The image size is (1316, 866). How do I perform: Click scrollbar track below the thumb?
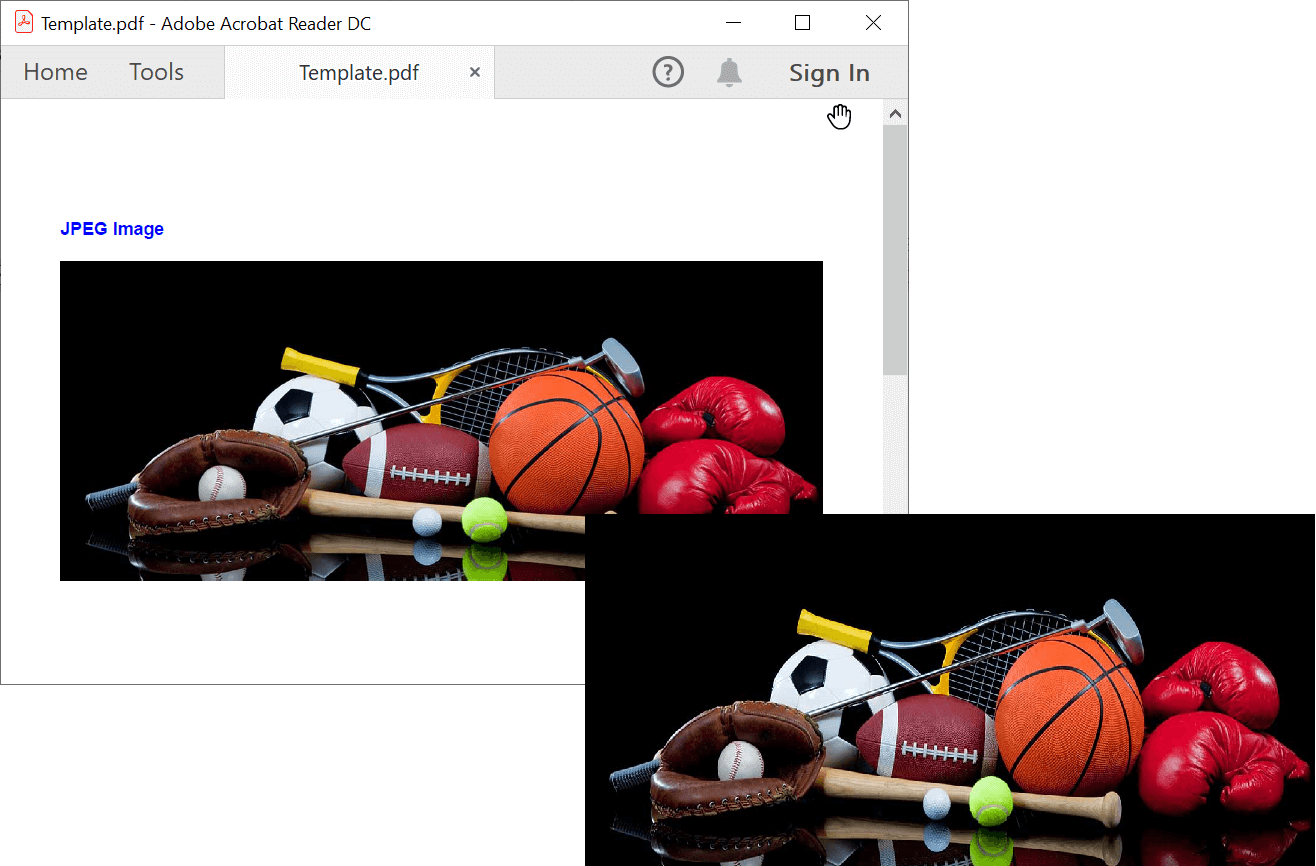(x=895, y=440)
